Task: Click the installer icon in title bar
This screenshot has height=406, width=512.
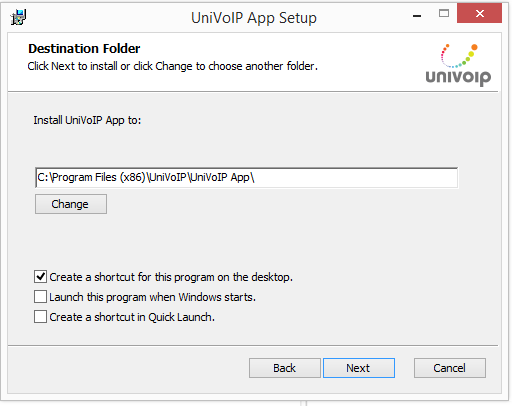Action: coord(18,17)
